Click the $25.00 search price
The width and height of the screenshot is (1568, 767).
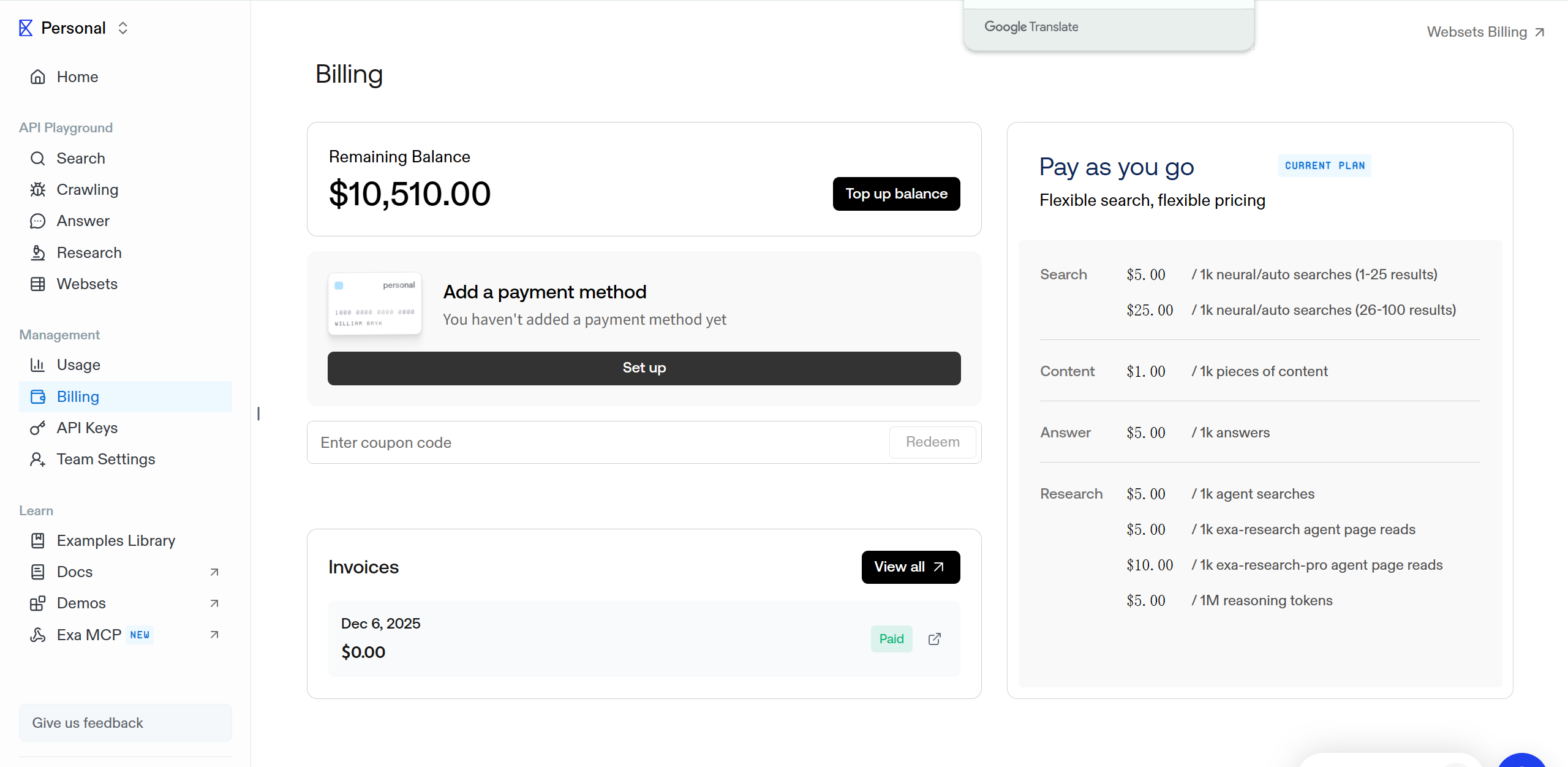tap(1150, 311)
